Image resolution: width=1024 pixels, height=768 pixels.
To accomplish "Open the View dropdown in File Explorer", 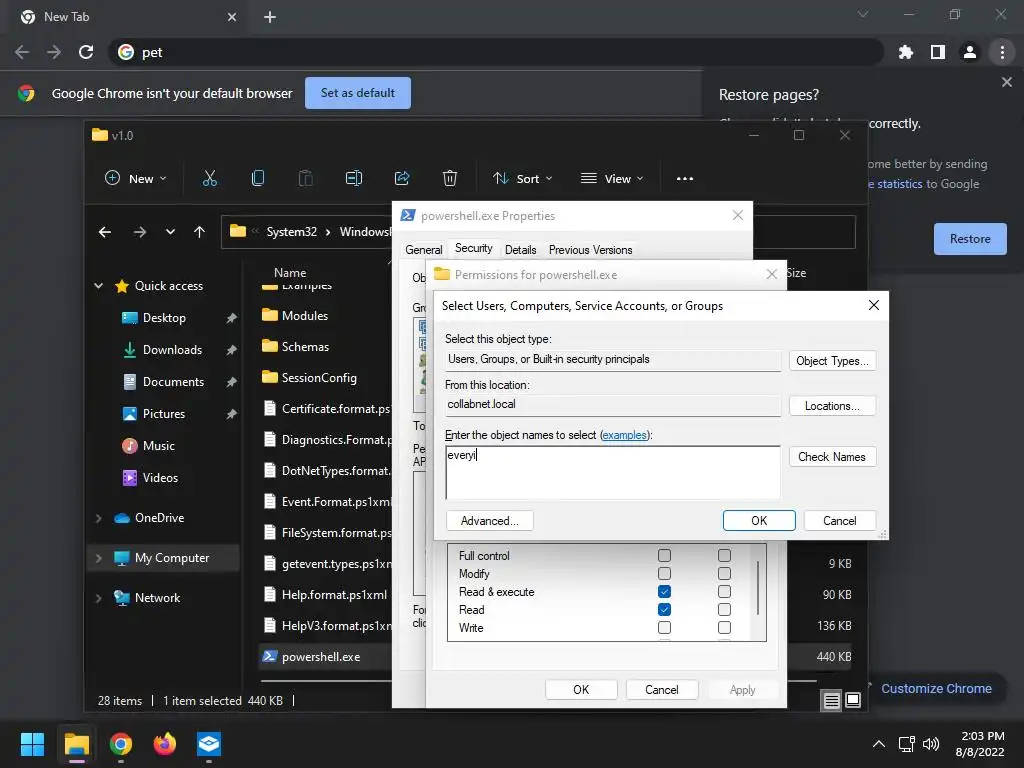I will coord(612,178).
